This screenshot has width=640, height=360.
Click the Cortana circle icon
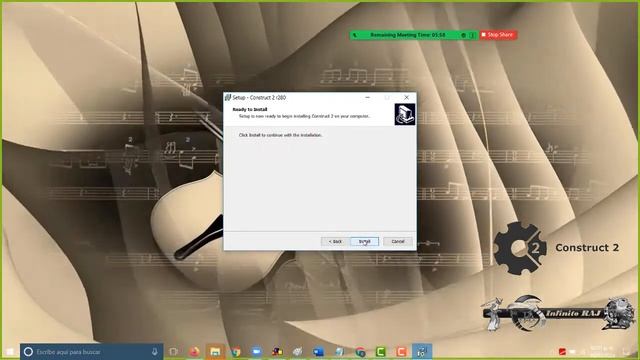[x=28, y=351]
